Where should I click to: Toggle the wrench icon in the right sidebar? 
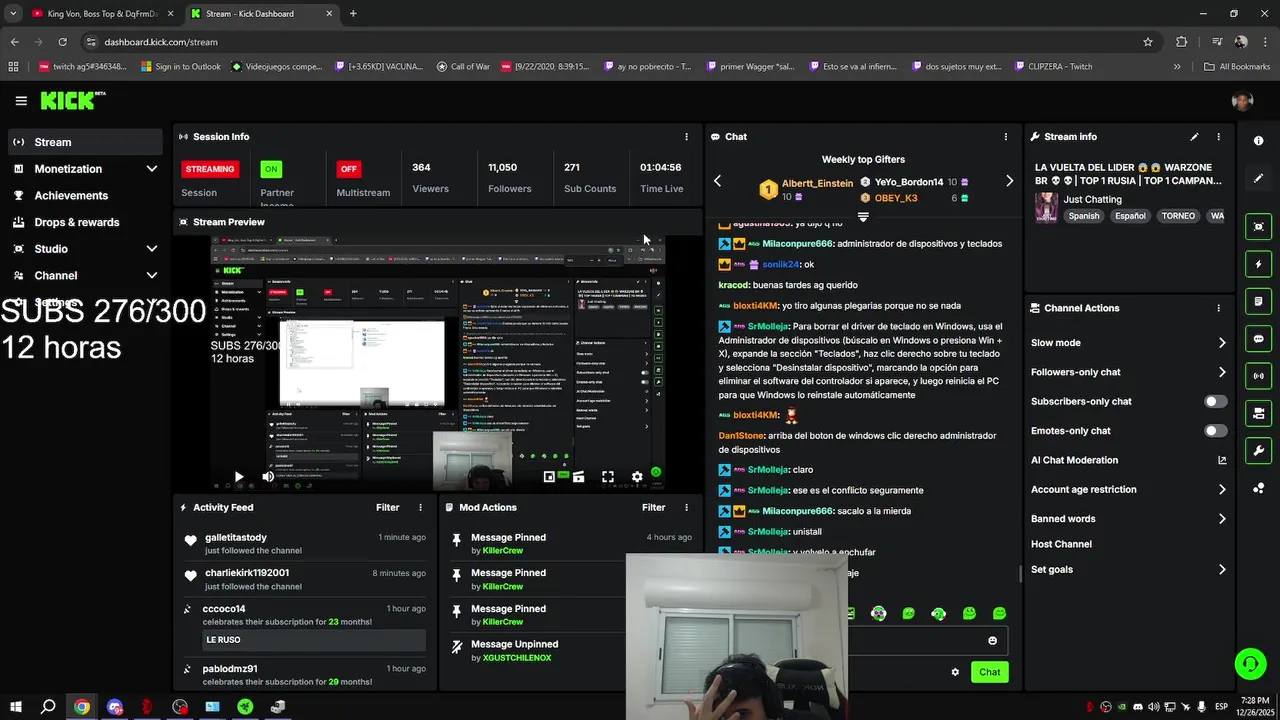coord(1258,450)
